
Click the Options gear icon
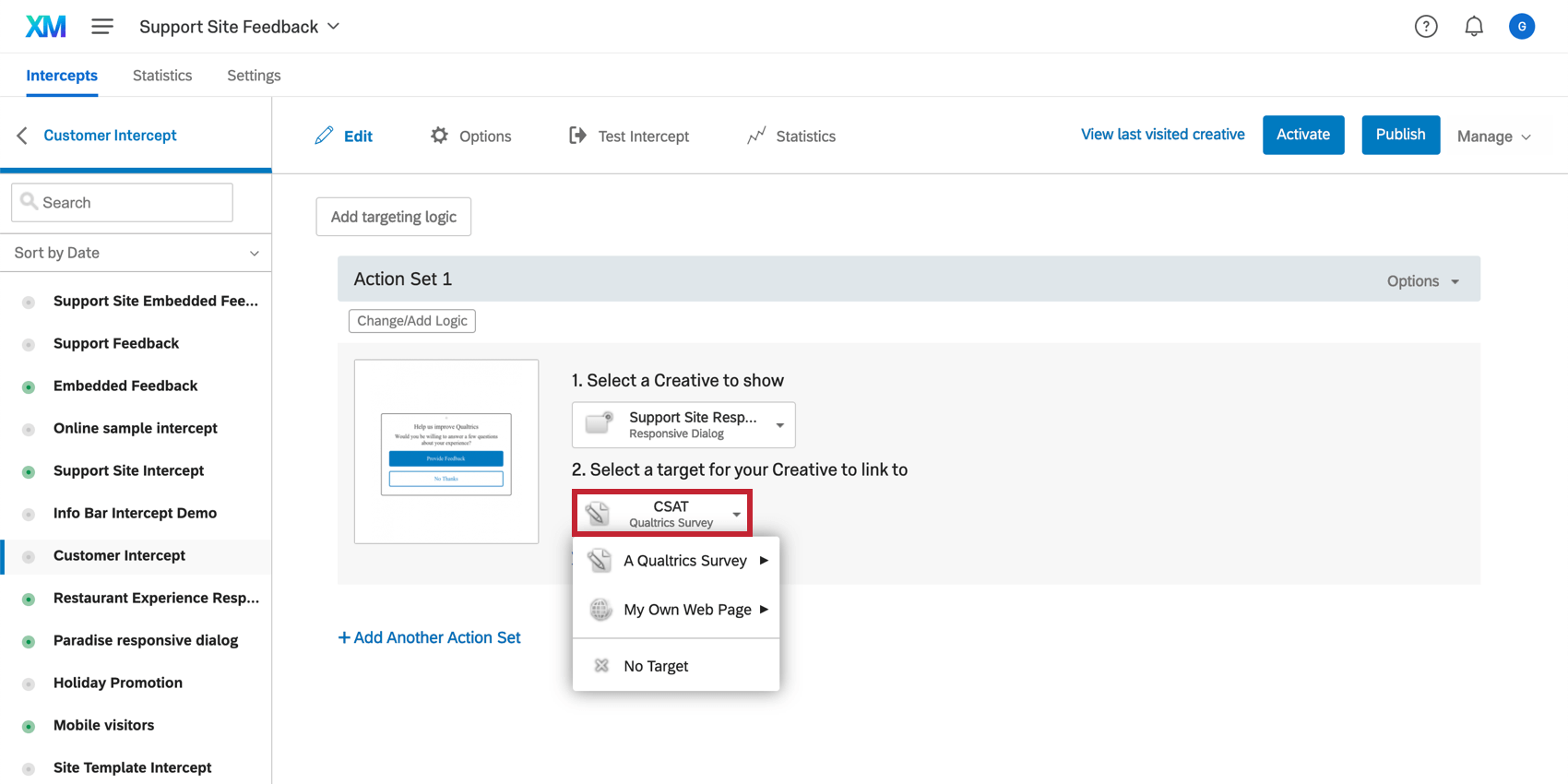pos(439,136)
